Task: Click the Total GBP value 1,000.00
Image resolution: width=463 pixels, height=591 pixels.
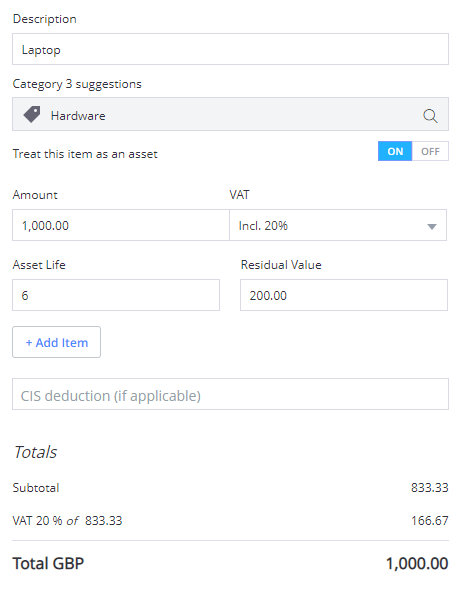Action: pos(417,563)
